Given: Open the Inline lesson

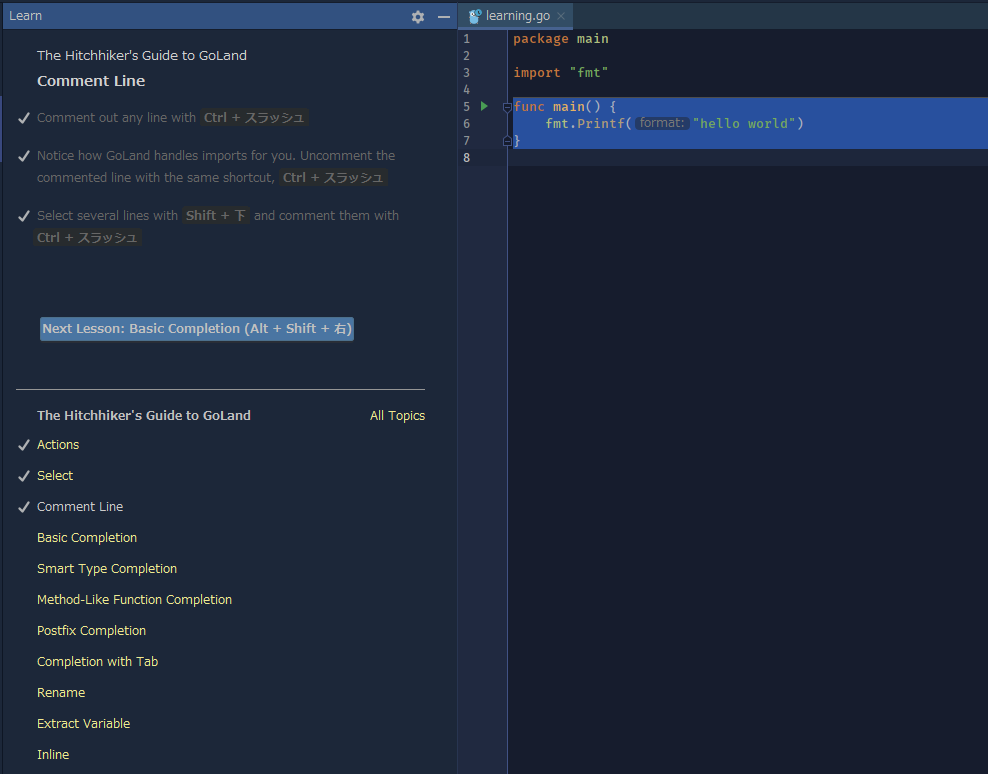Looking at the screenshot, I should (x=53, y=754).
